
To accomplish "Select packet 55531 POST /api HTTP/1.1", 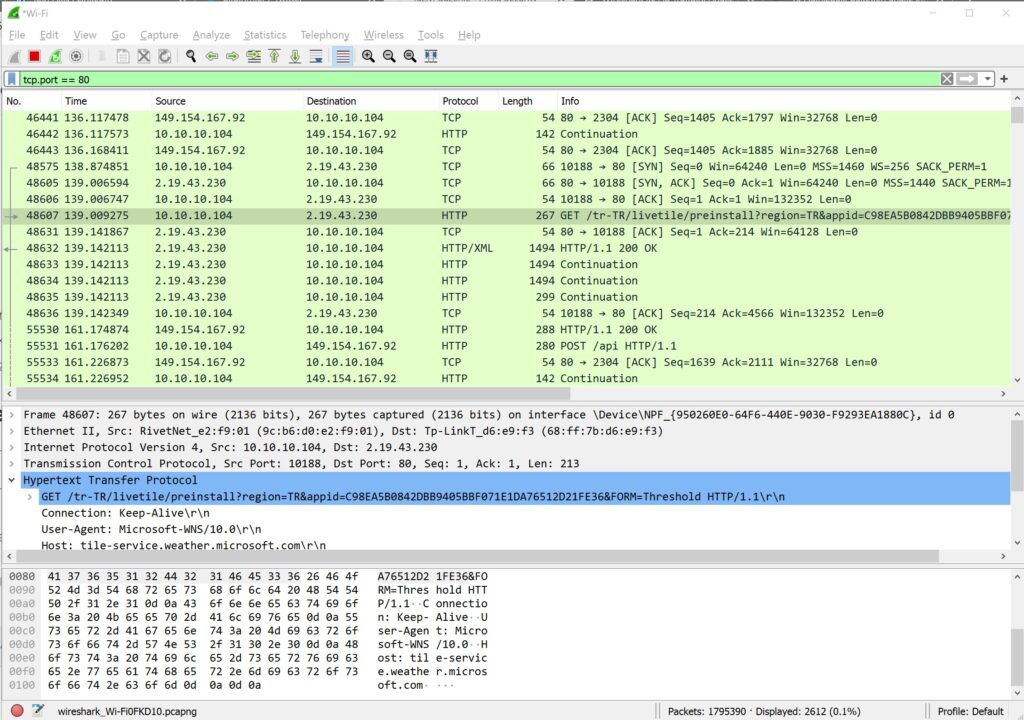I will [x=506, y=346].
